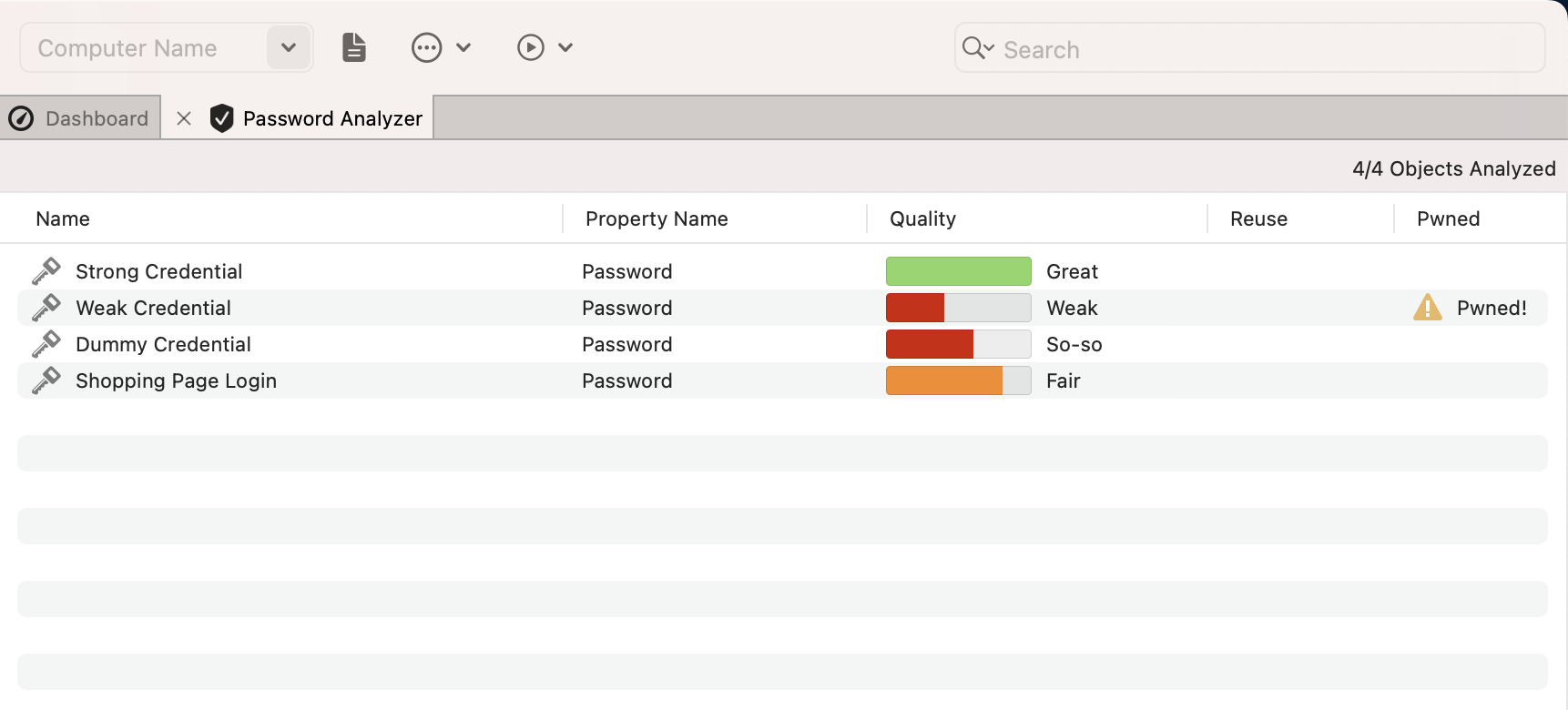Viewport: 1568px width, 710px height.
Task: Switch to the Dashboard tab
Action: 80,118
